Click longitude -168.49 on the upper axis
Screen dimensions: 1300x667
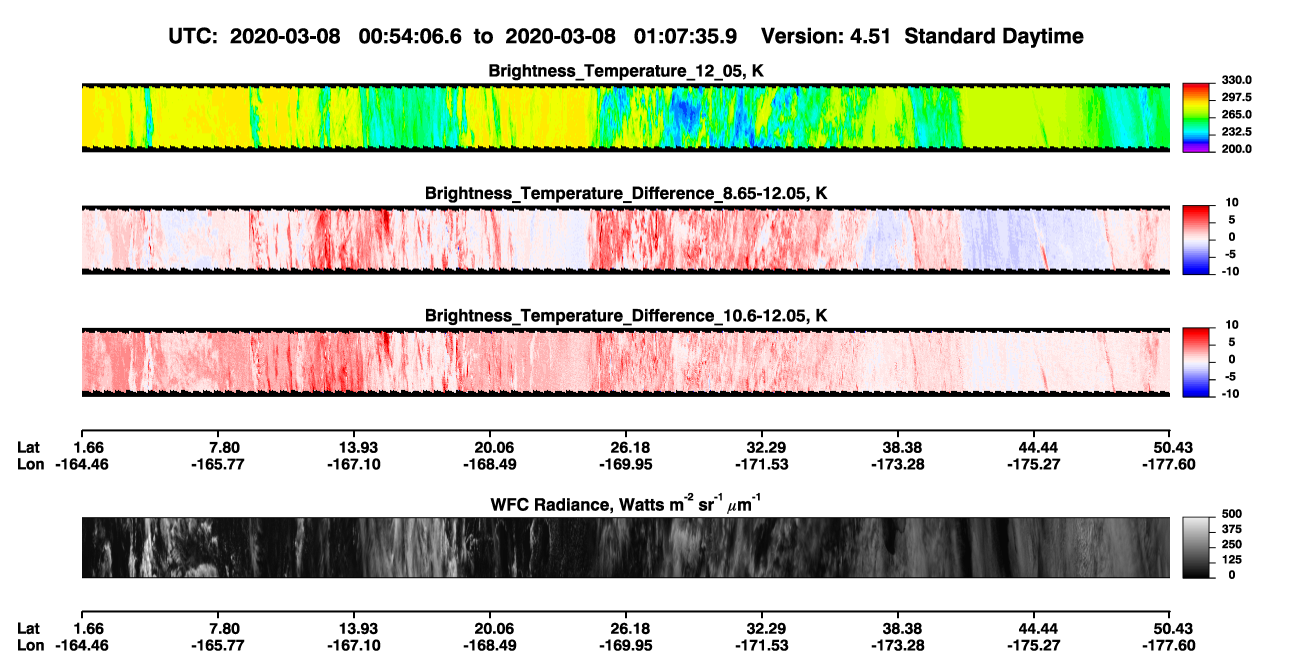click(490, 464)
